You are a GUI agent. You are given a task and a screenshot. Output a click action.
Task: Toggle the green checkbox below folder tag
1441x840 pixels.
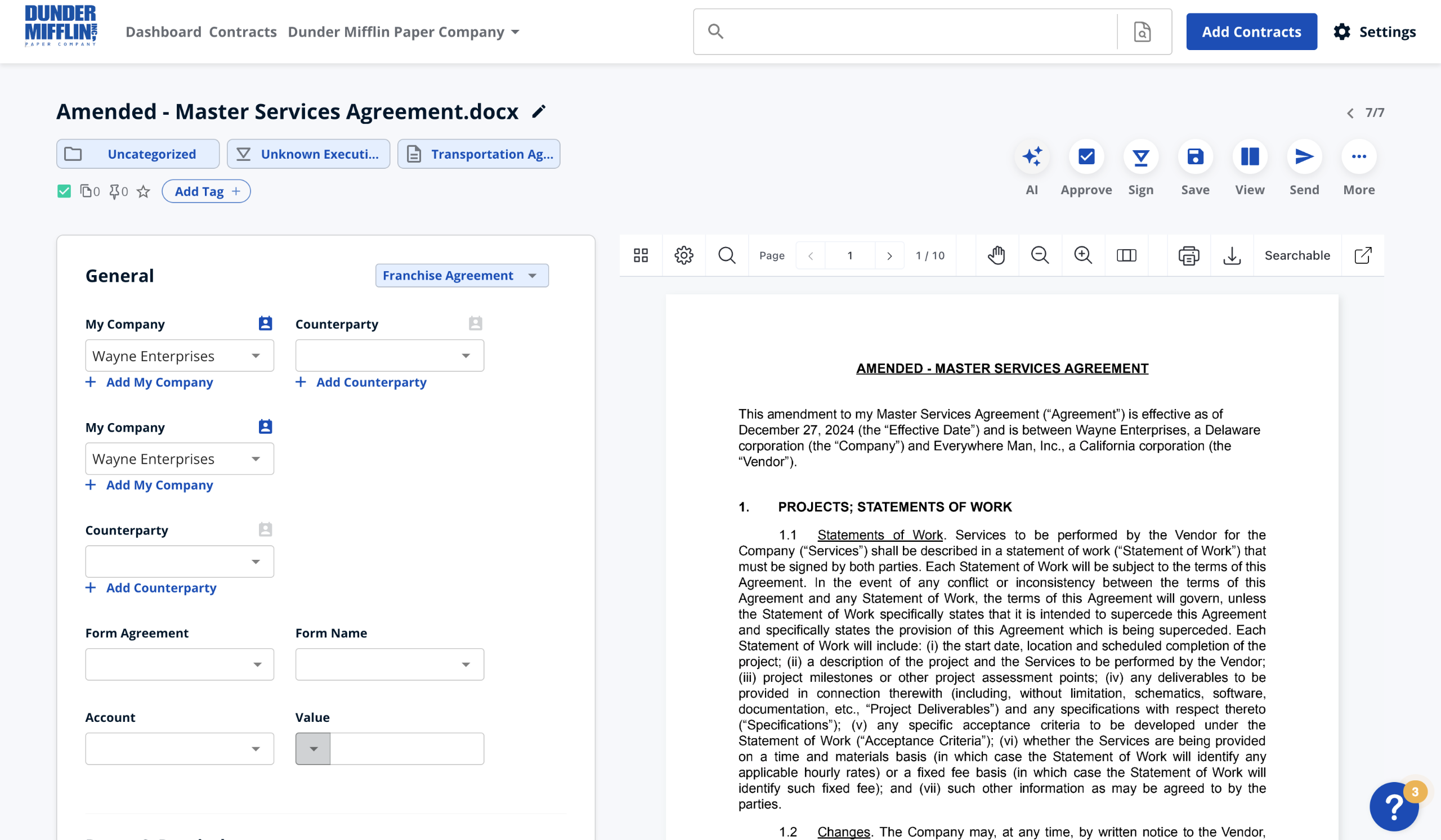[x=64, y=191]
